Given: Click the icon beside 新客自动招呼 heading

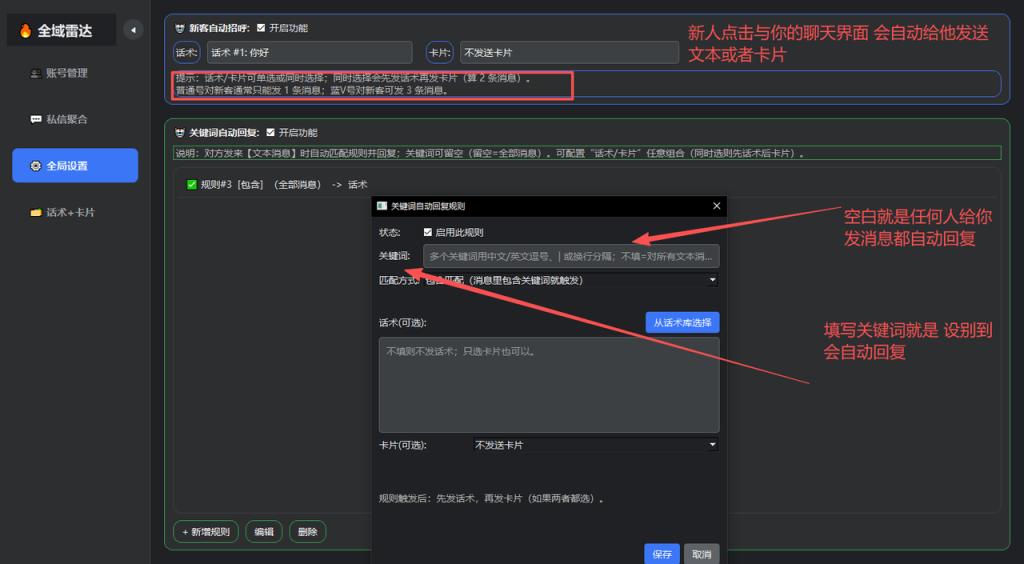Looking at the screenshot, I should point(179,29).
